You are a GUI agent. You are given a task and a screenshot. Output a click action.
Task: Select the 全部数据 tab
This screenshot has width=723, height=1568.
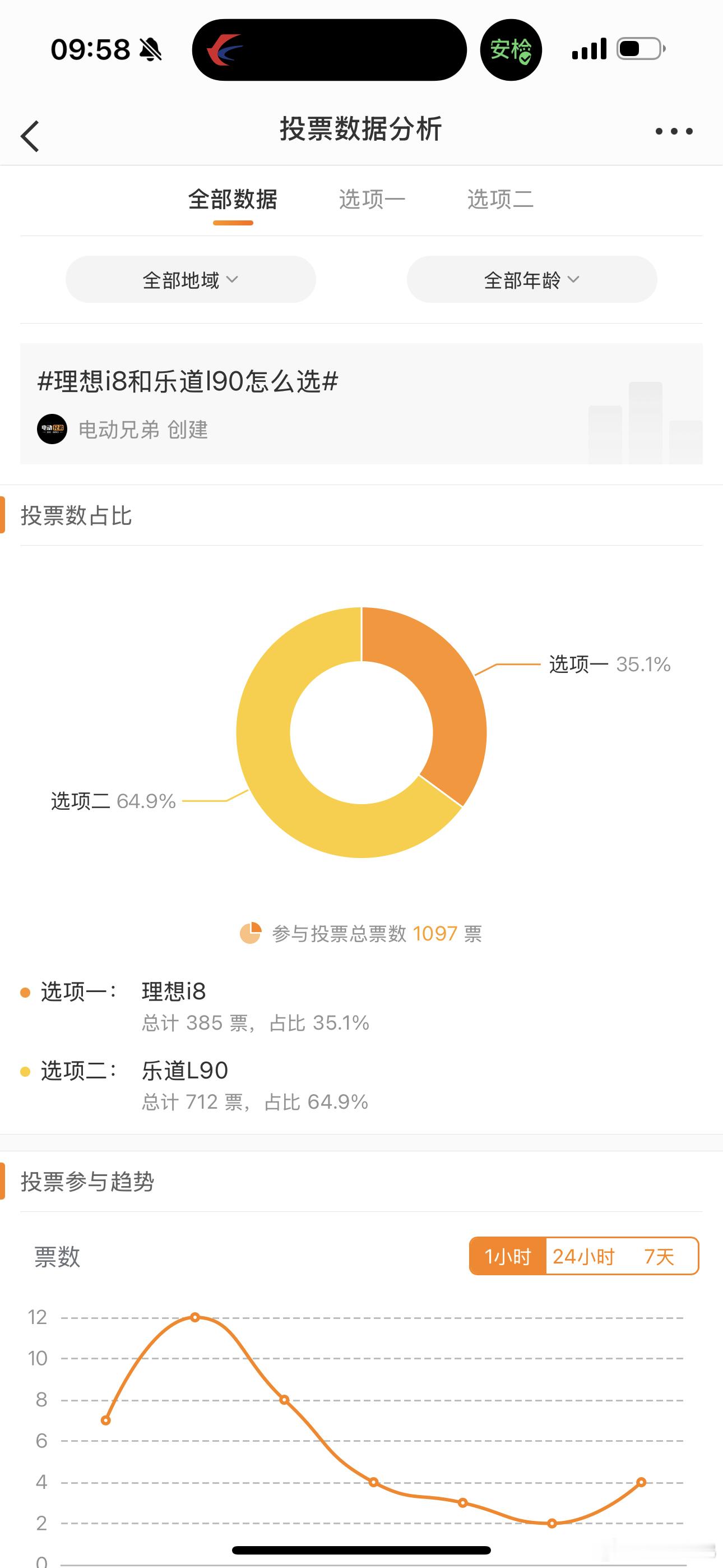[x=233, y=199]
